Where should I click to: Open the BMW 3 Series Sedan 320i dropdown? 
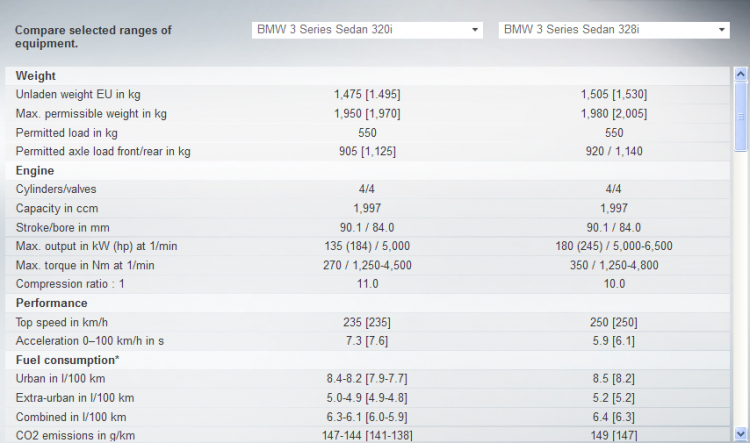367,30
